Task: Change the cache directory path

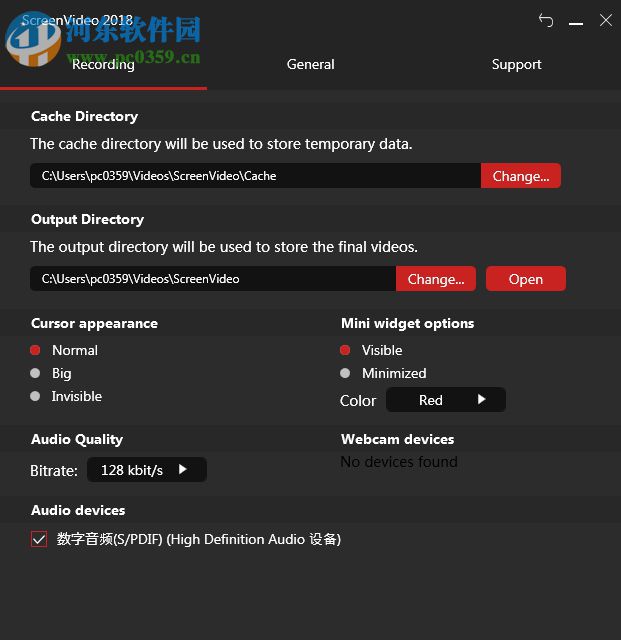Action: (521, 176)
